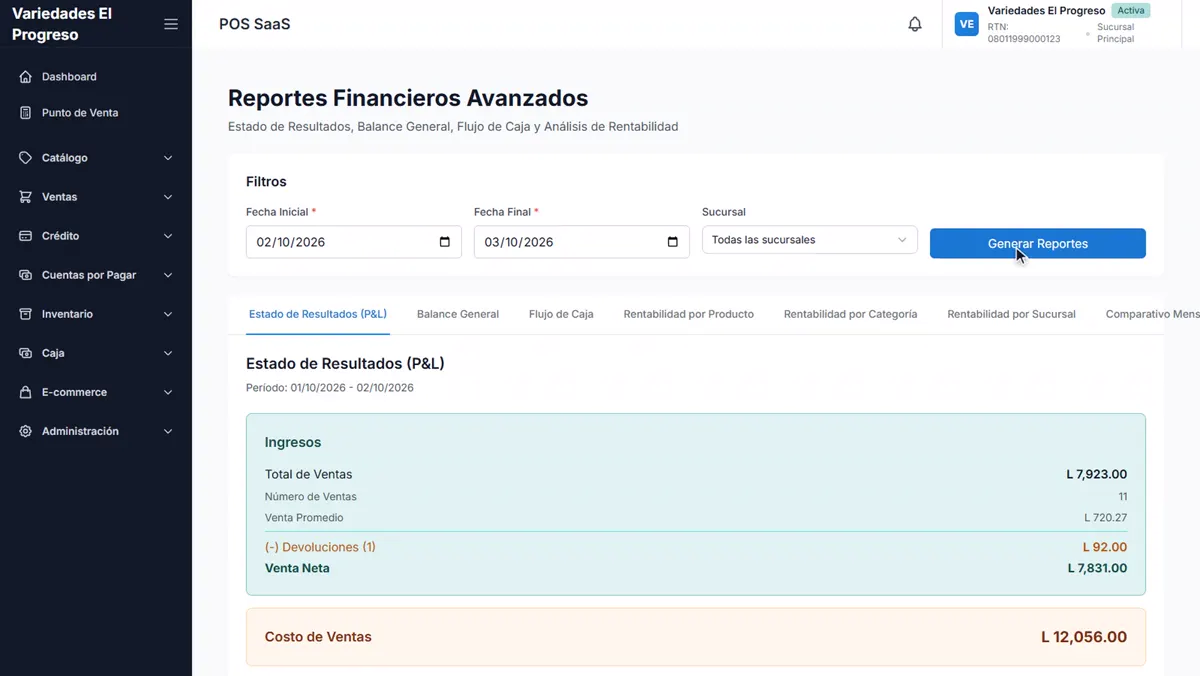Click the Variedades El Progreso sidebar title
The image size is (1200, 676).
click(x=62, y=24)
